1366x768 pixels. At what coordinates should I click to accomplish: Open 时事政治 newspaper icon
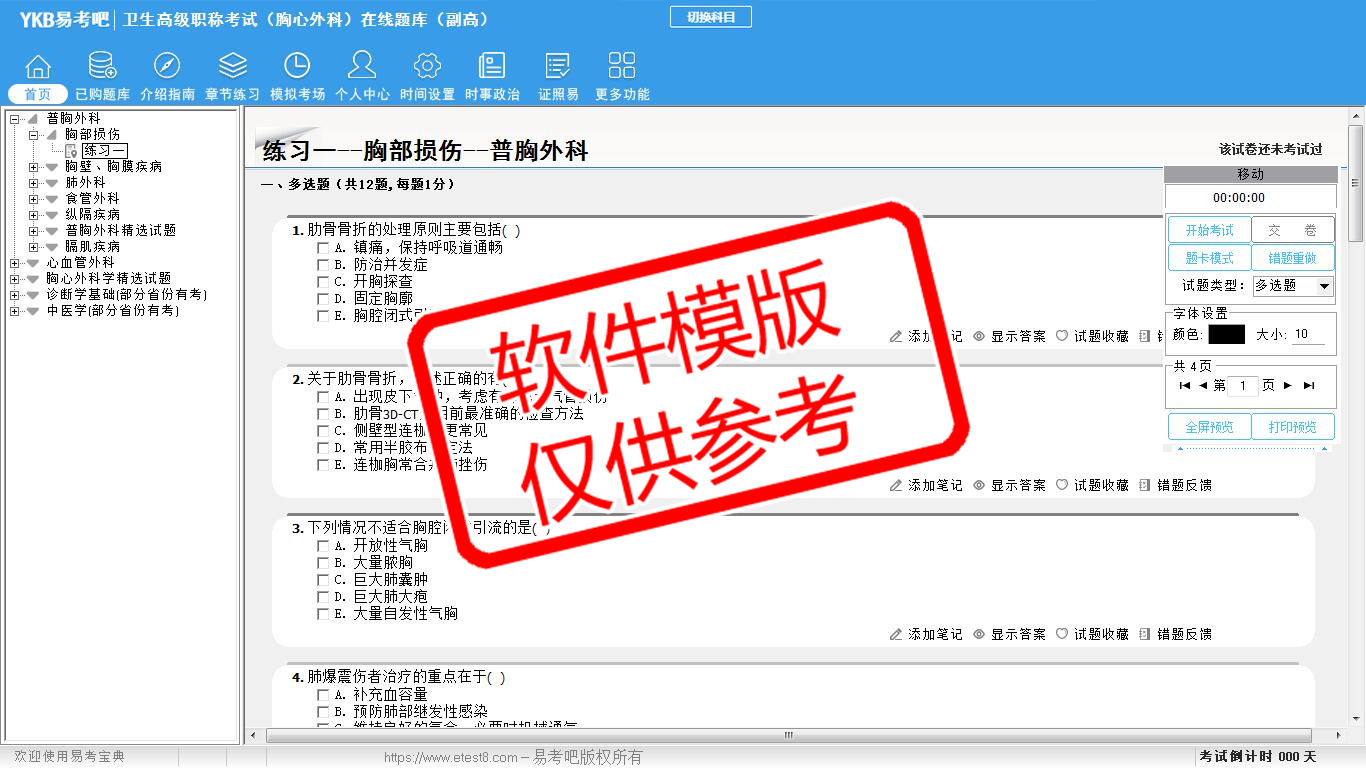(x=492, y=66)
